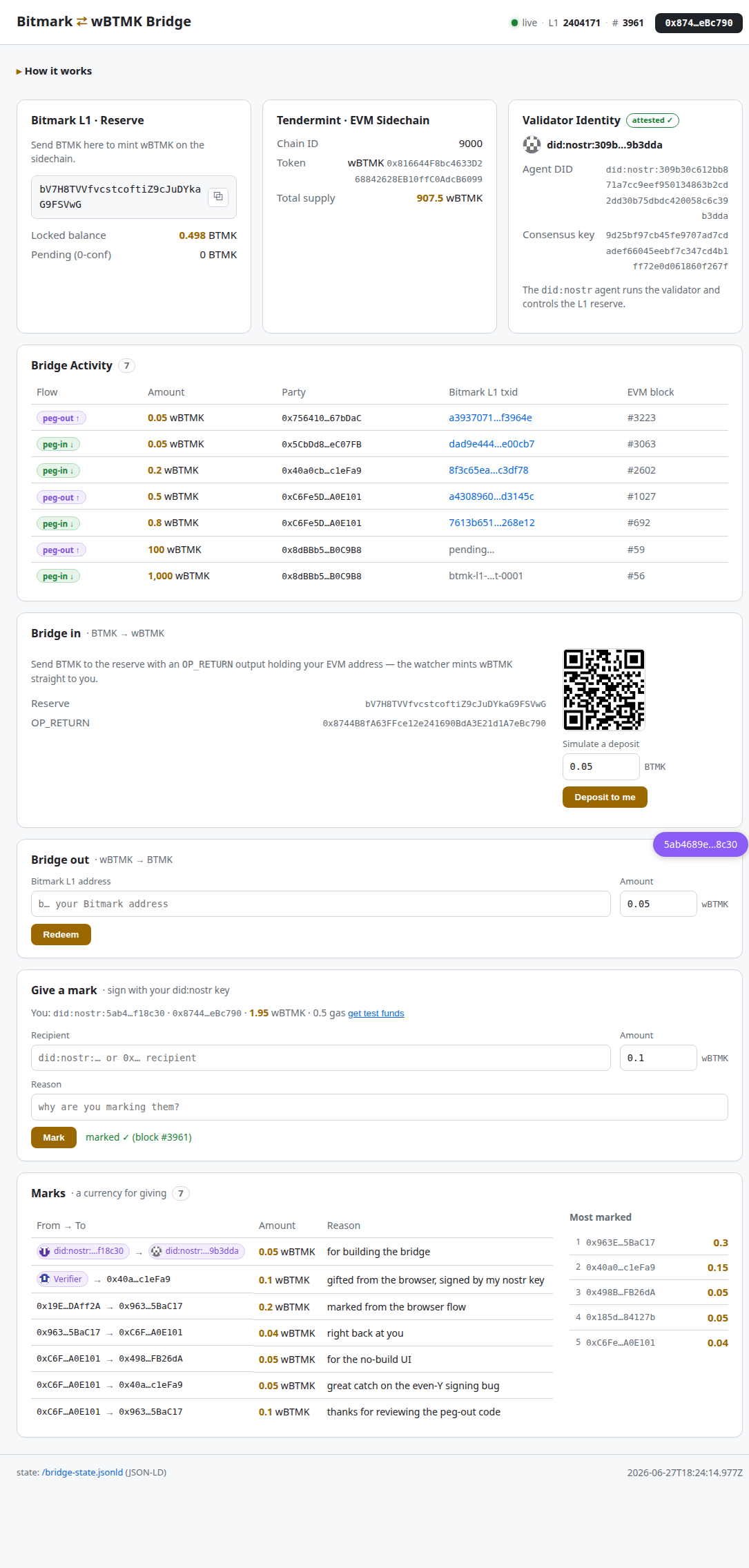Click peg-in badge in block #56 row
This screenshot has width=749, height=1568.
pyautogui.click(x=58, y=577)
